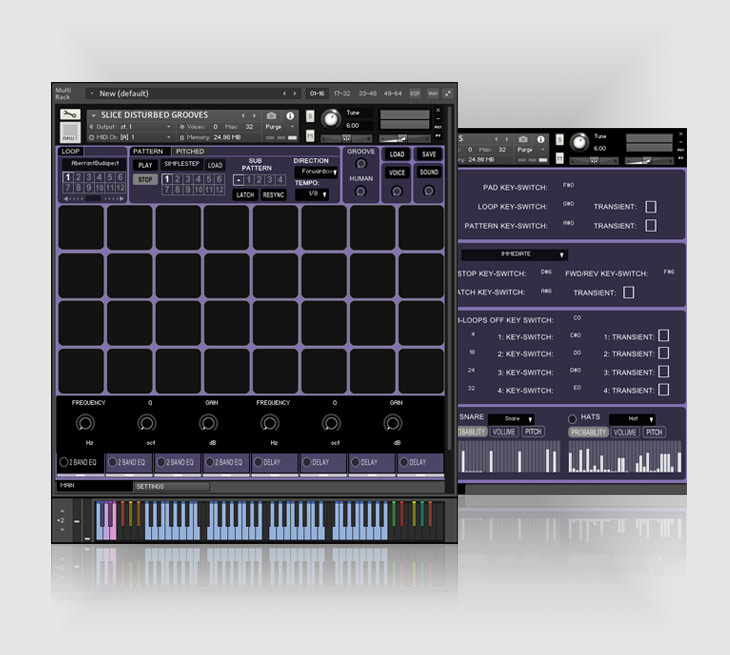730x655 pixels.
Task: Click the wrench icon in instrument header
Action: click(x=69, y=118)
